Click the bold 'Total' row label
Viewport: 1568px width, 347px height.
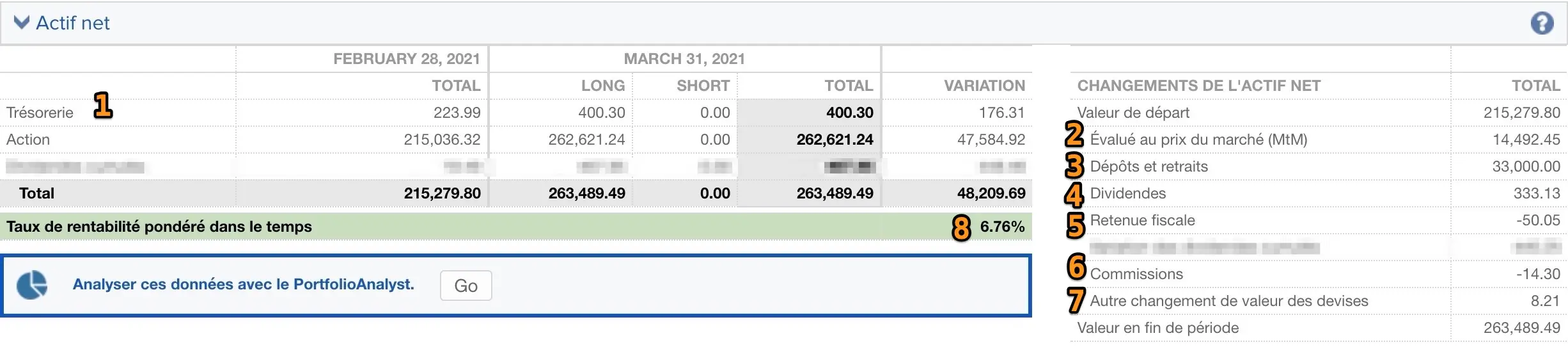click(x=36, y=193)
